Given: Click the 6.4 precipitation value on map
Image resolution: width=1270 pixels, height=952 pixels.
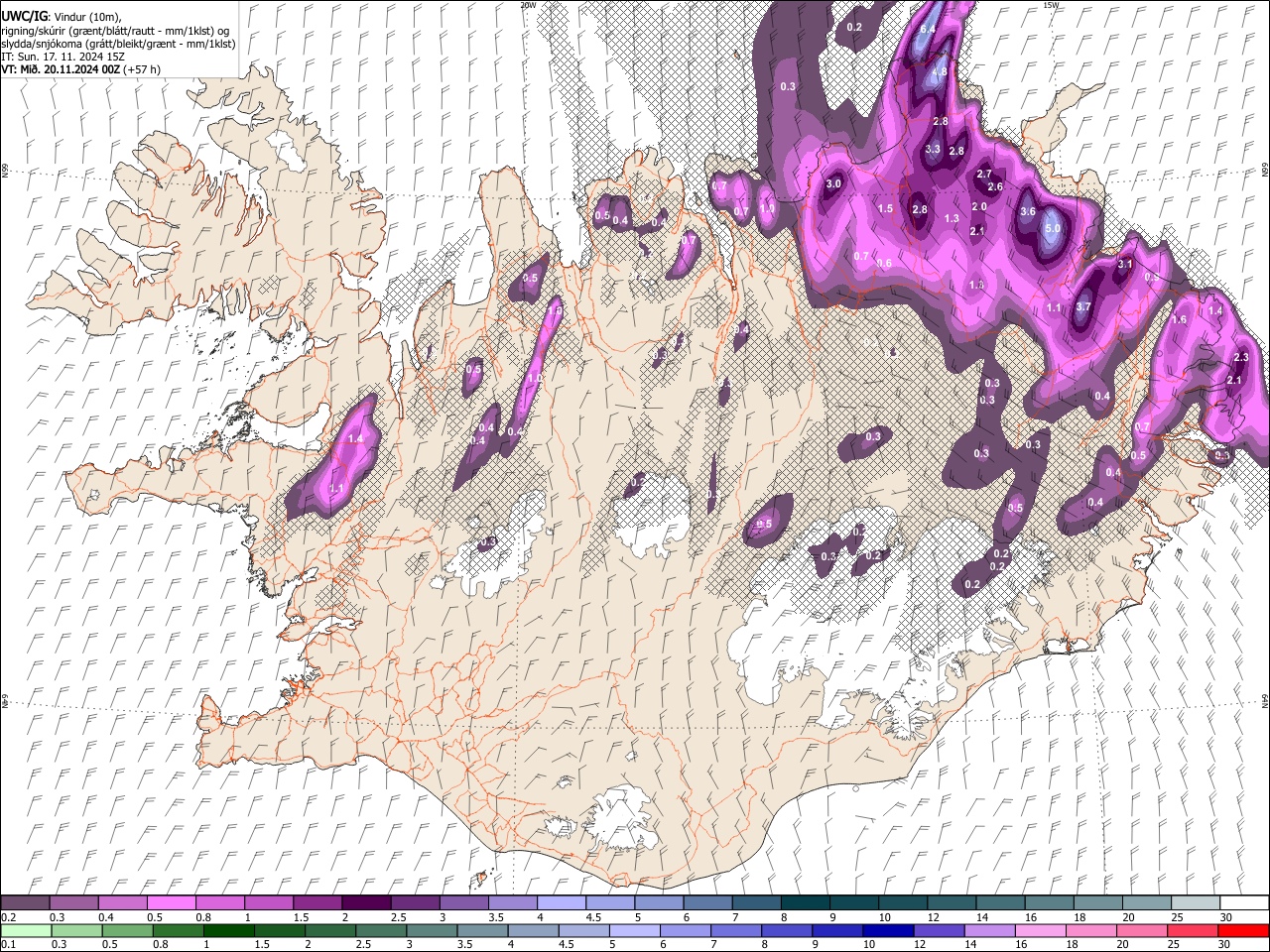Looking at the screenshot, I should click(x=928, y=31).
